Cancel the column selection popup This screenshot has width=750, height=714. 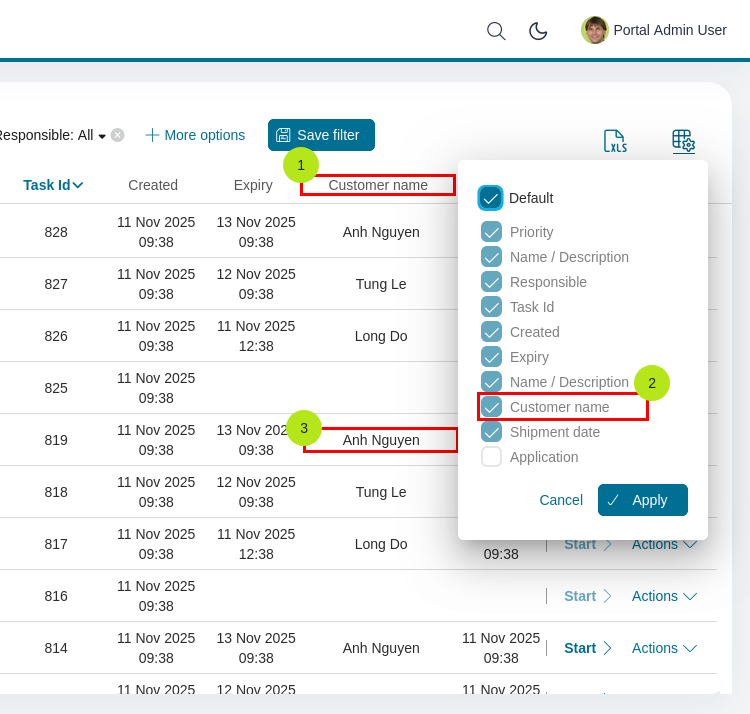coord(560,500)
